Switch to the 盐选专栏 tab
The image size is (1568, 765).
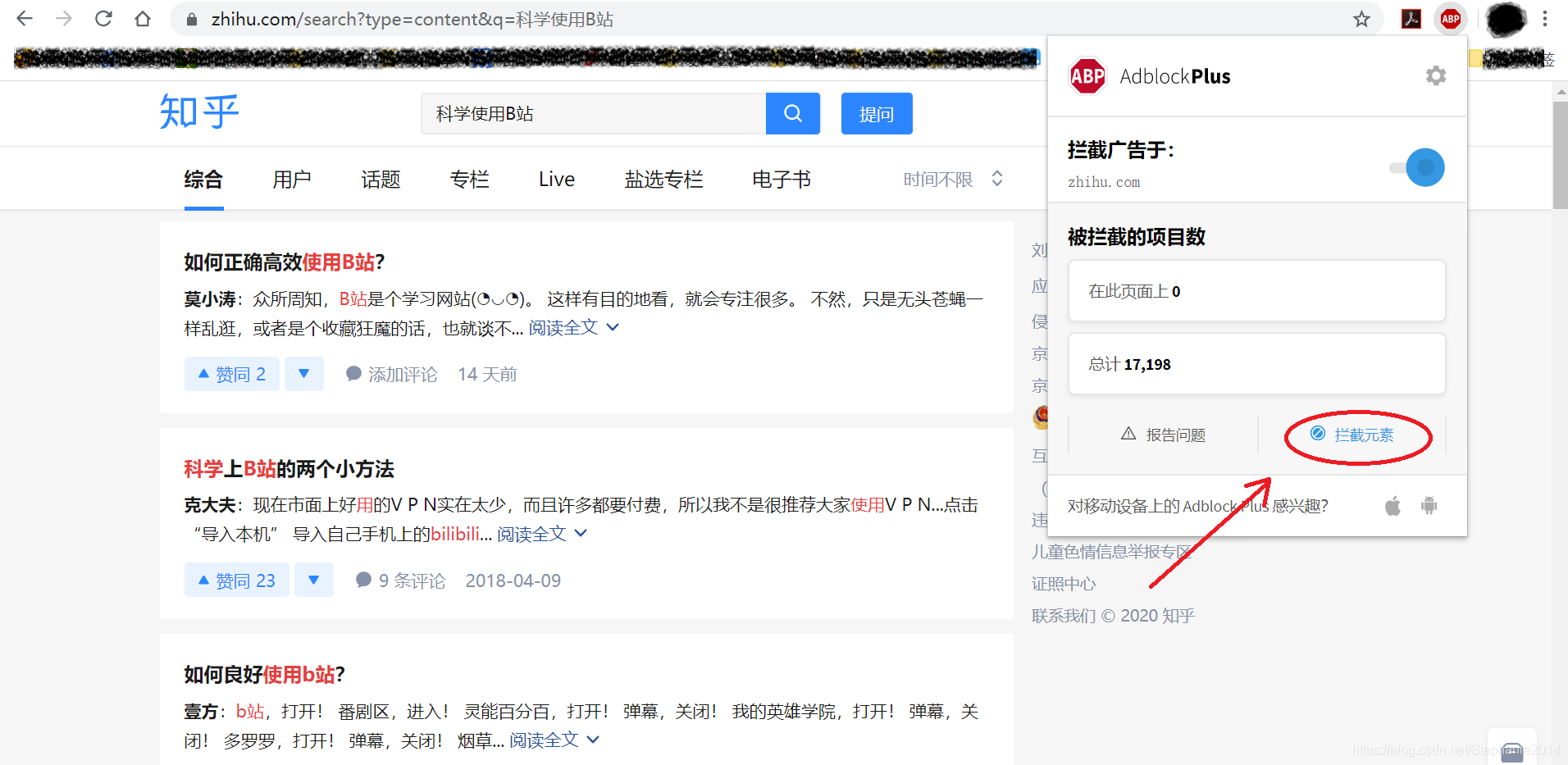point(663,180)
